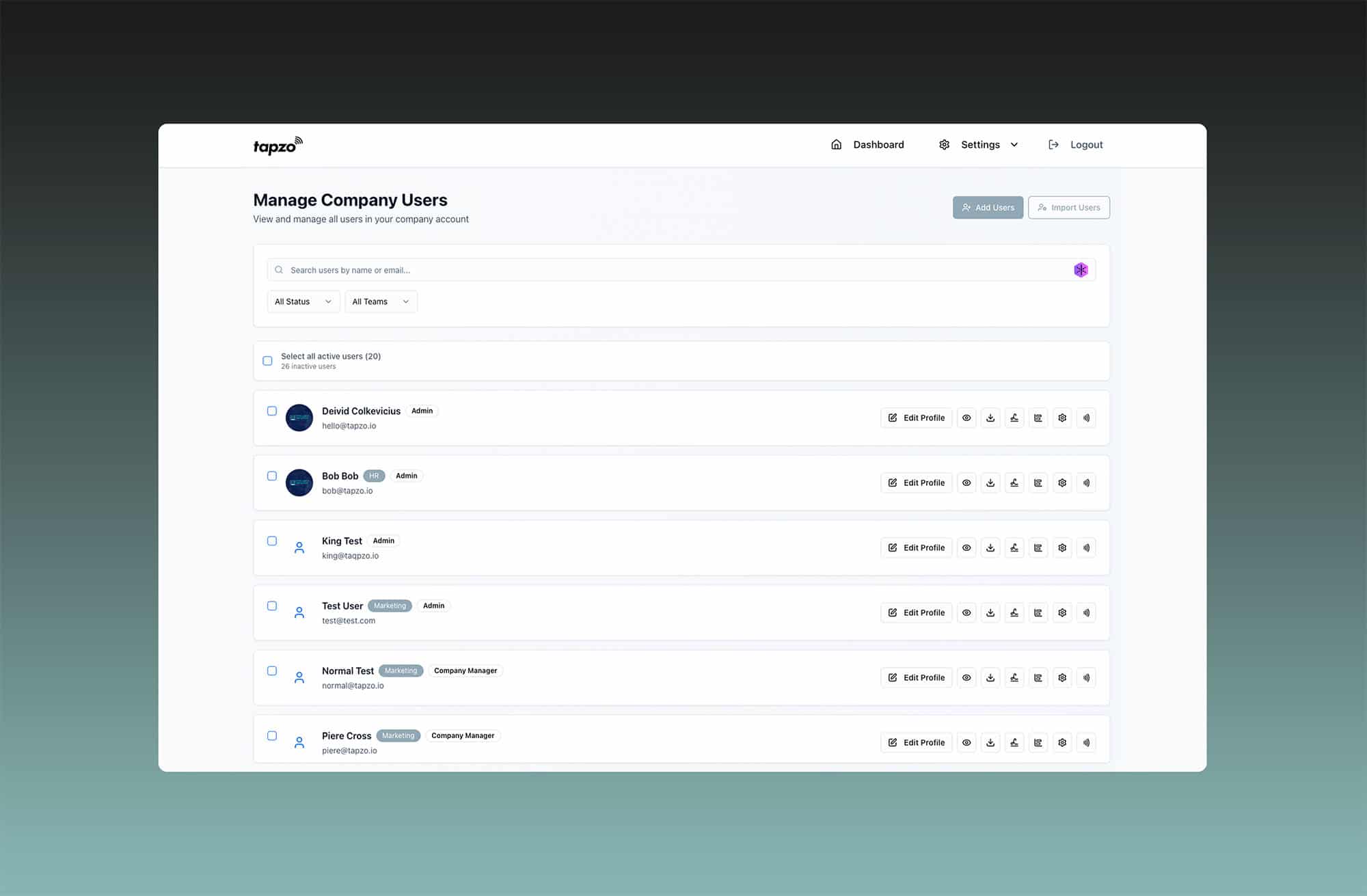Click the gear settings icon for Normal Test
1367x896 pixels.
pos(1062,677)
